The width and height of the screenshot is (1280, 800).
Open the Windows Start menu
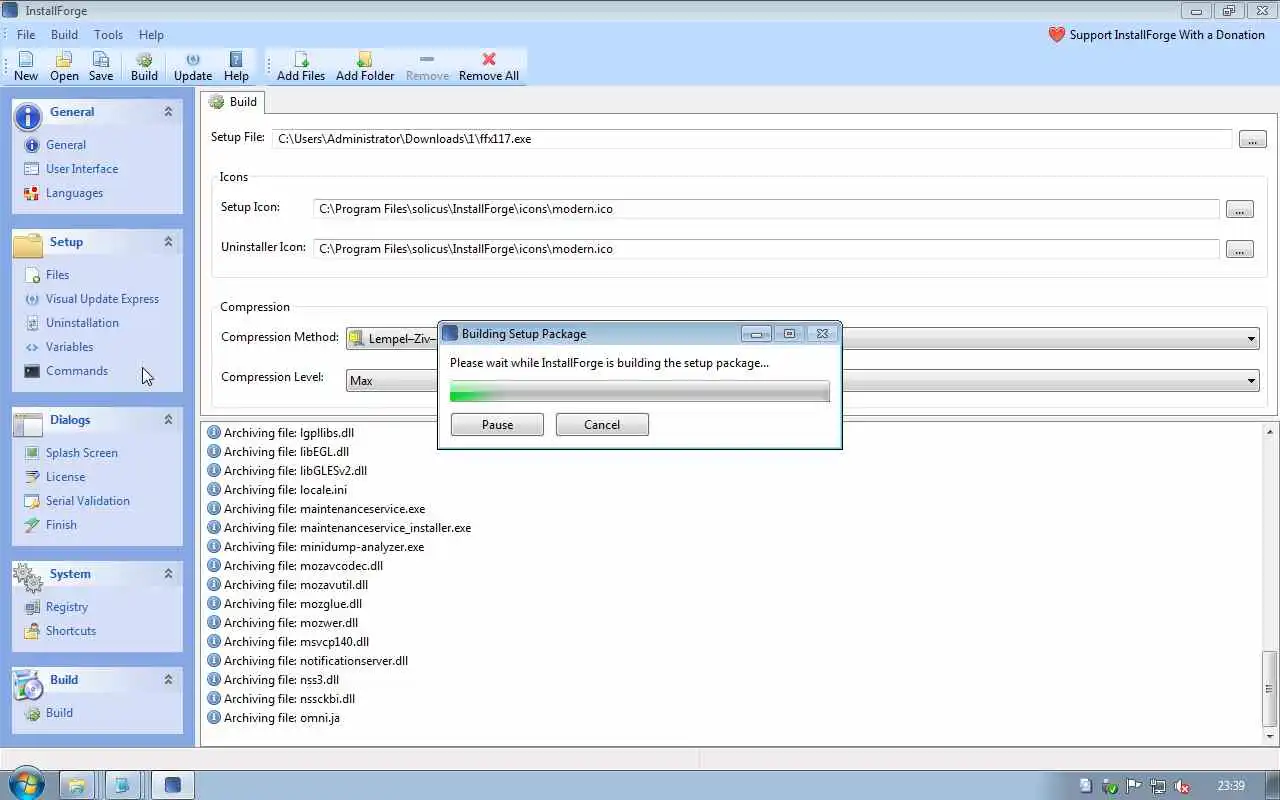click(x=25, y=785)
